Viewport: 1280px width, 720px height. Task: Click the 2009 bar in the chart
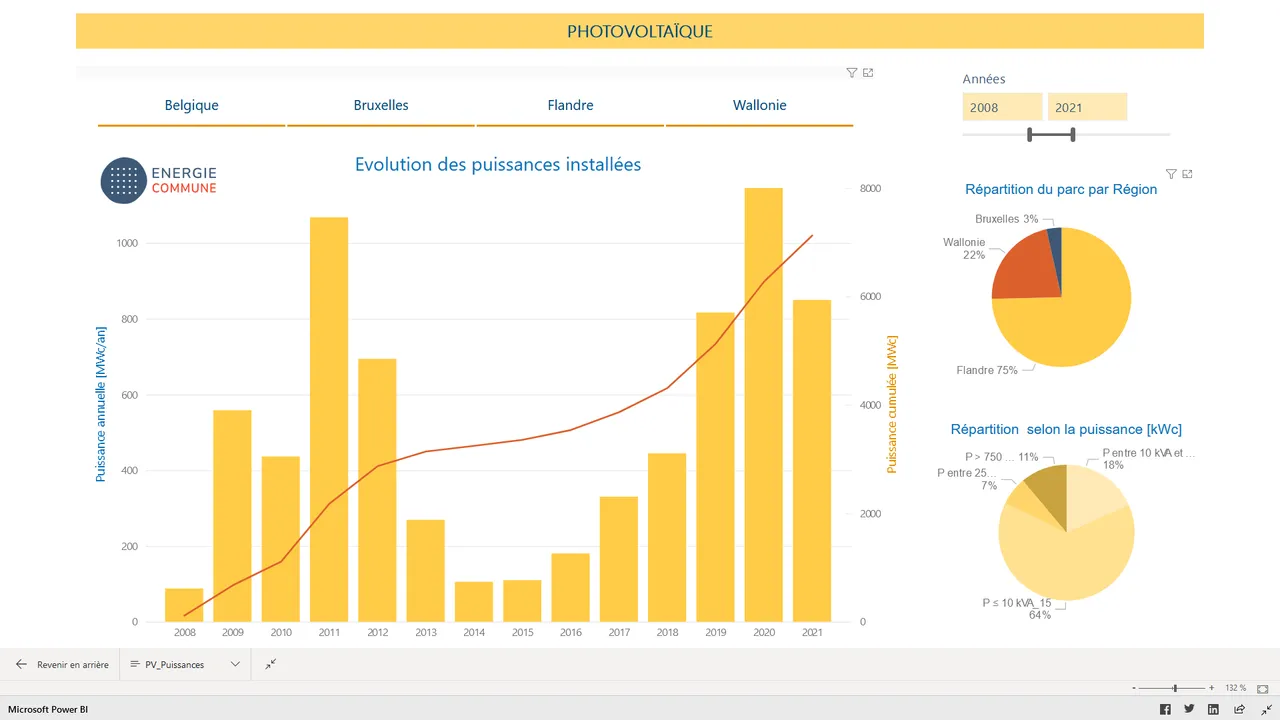pos(232,516)
